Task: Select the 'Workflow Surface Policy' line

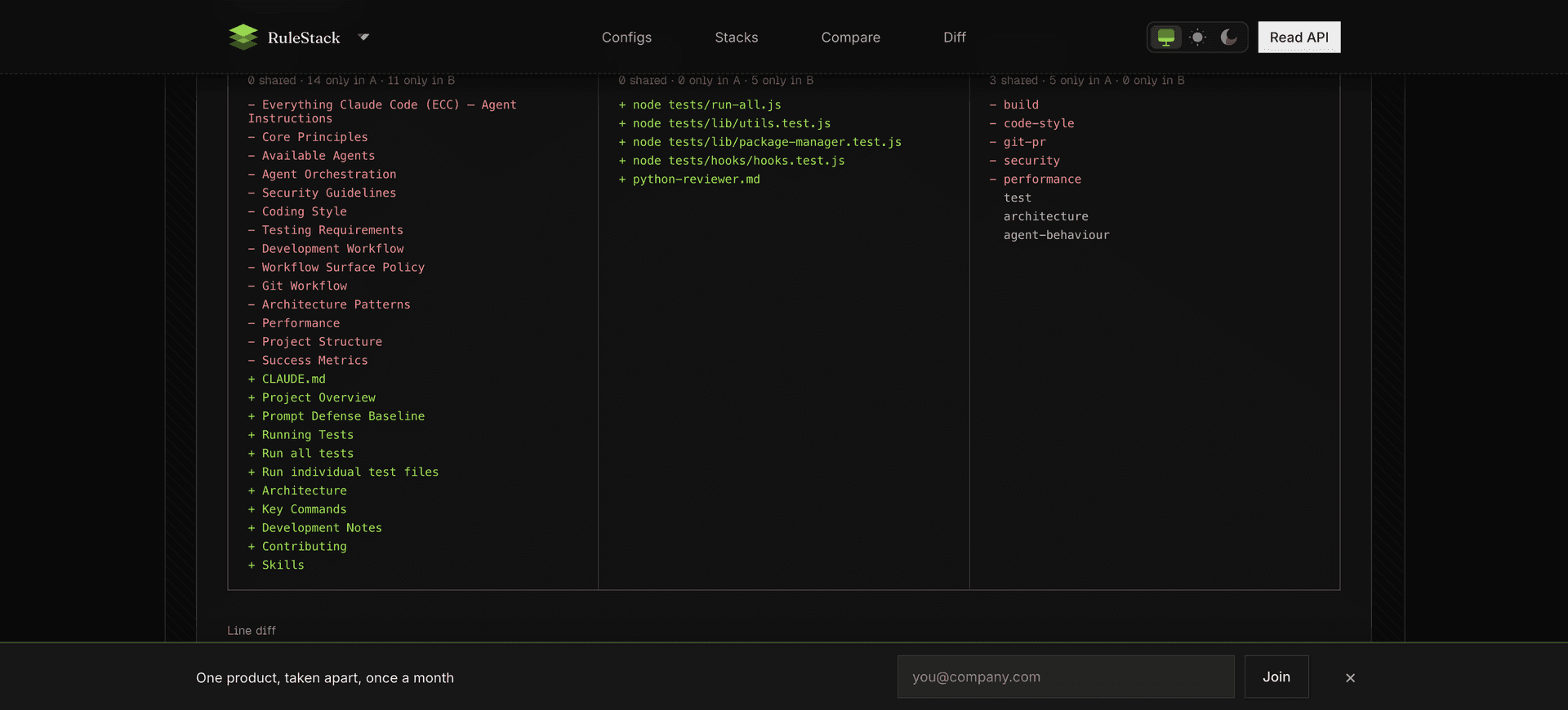Action: tap(336, 268)
